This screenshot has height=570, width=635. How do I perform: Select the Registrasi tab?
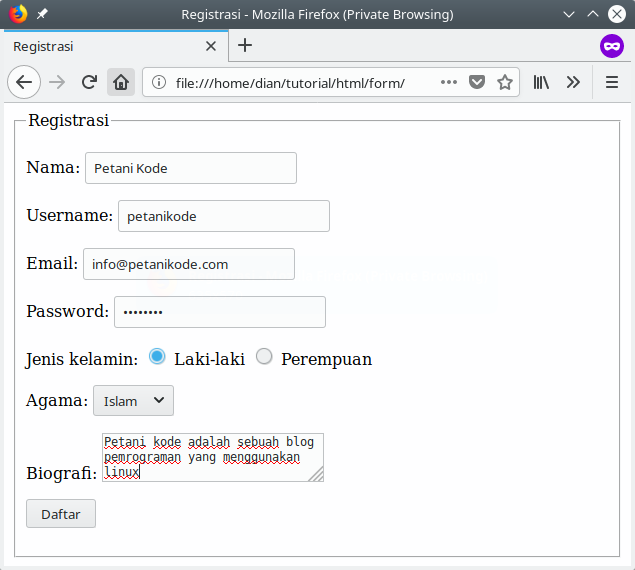click(115, 46)
